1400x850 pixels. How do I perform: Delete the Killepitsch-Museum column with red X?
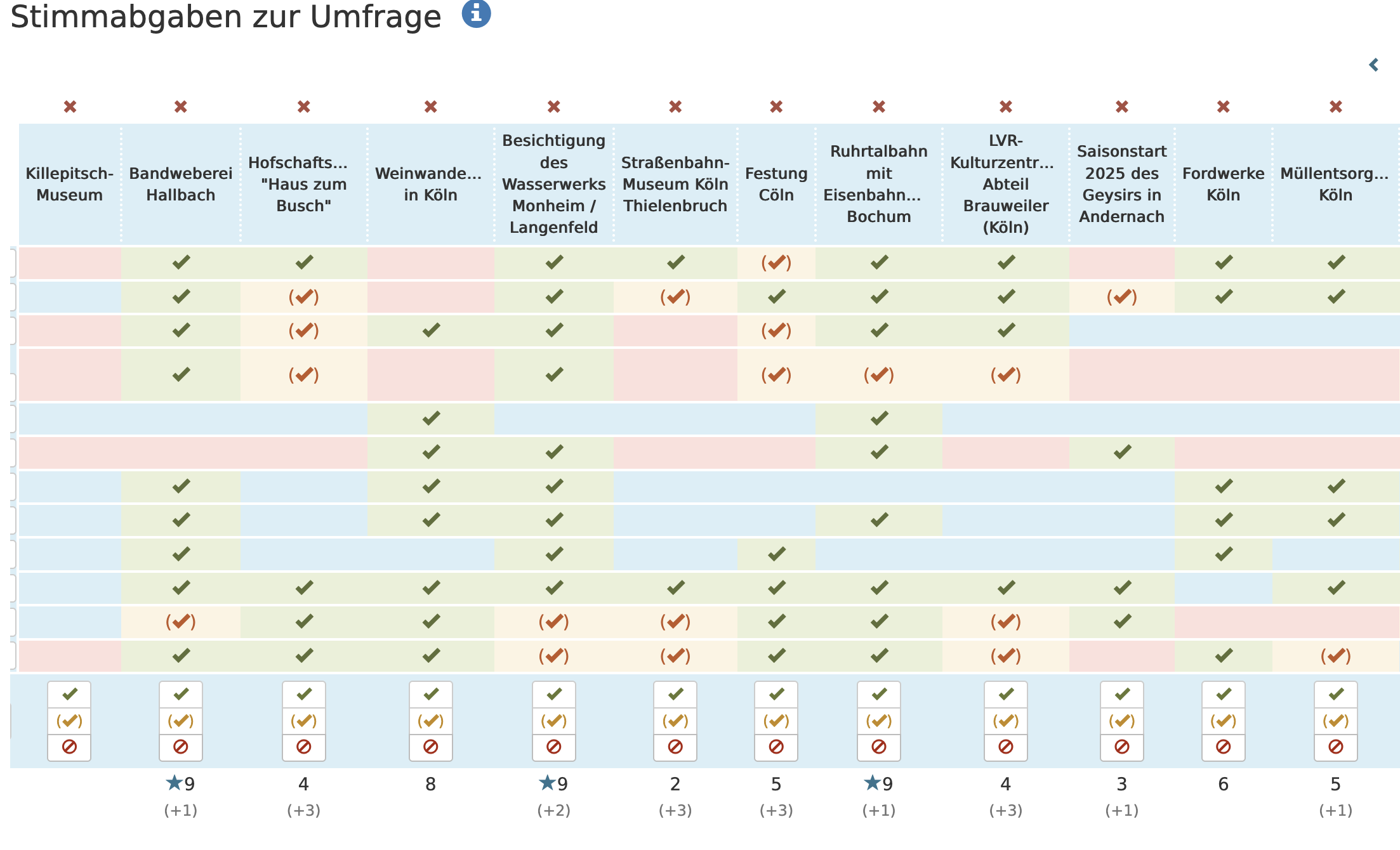[70, 107]
